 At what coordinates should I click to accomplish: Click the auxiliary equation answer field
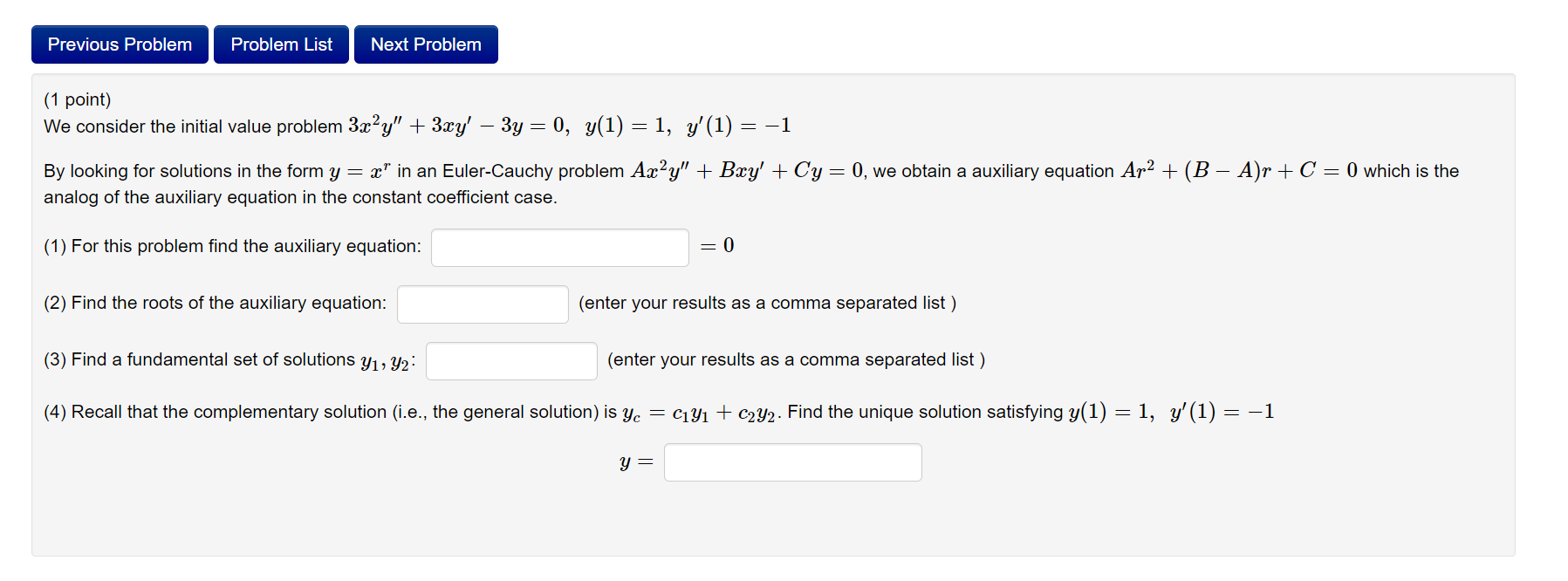click(x=559, y=247)
